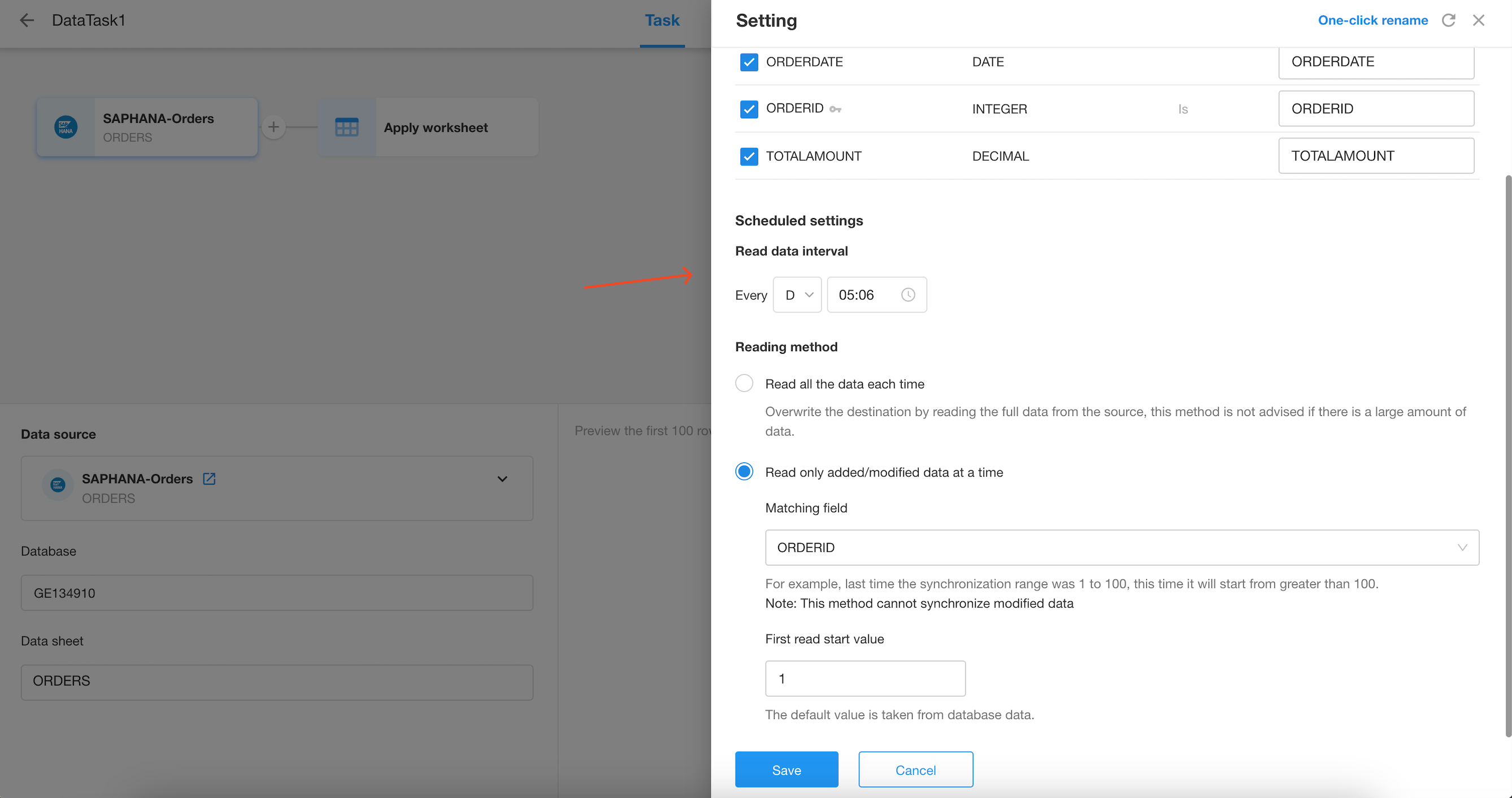1512x798 pixels.
Task: Click One-click rename link
Action: coord(1373,20)
